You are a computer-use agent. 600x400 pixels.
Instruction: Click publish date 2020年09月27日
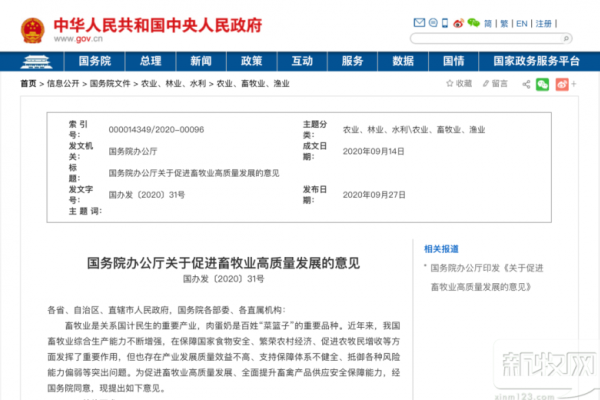tap(374, 195)
